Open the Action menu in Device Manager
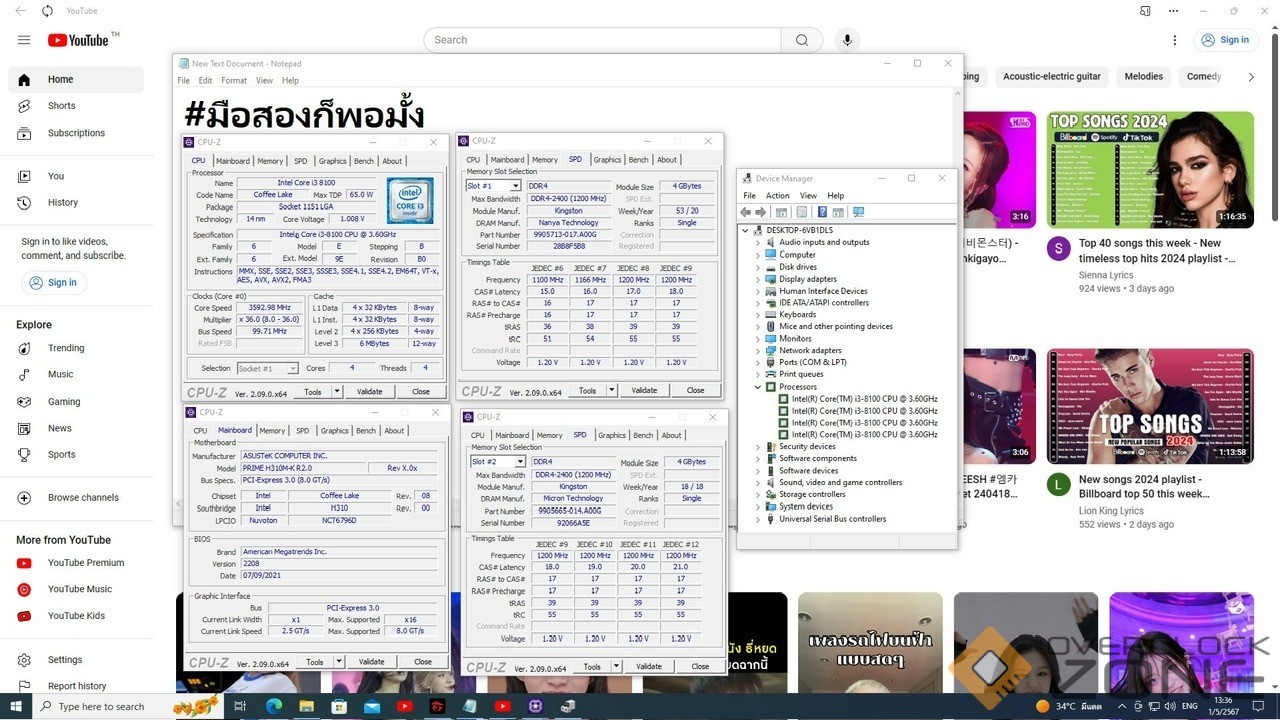 (x=778, y=196)
